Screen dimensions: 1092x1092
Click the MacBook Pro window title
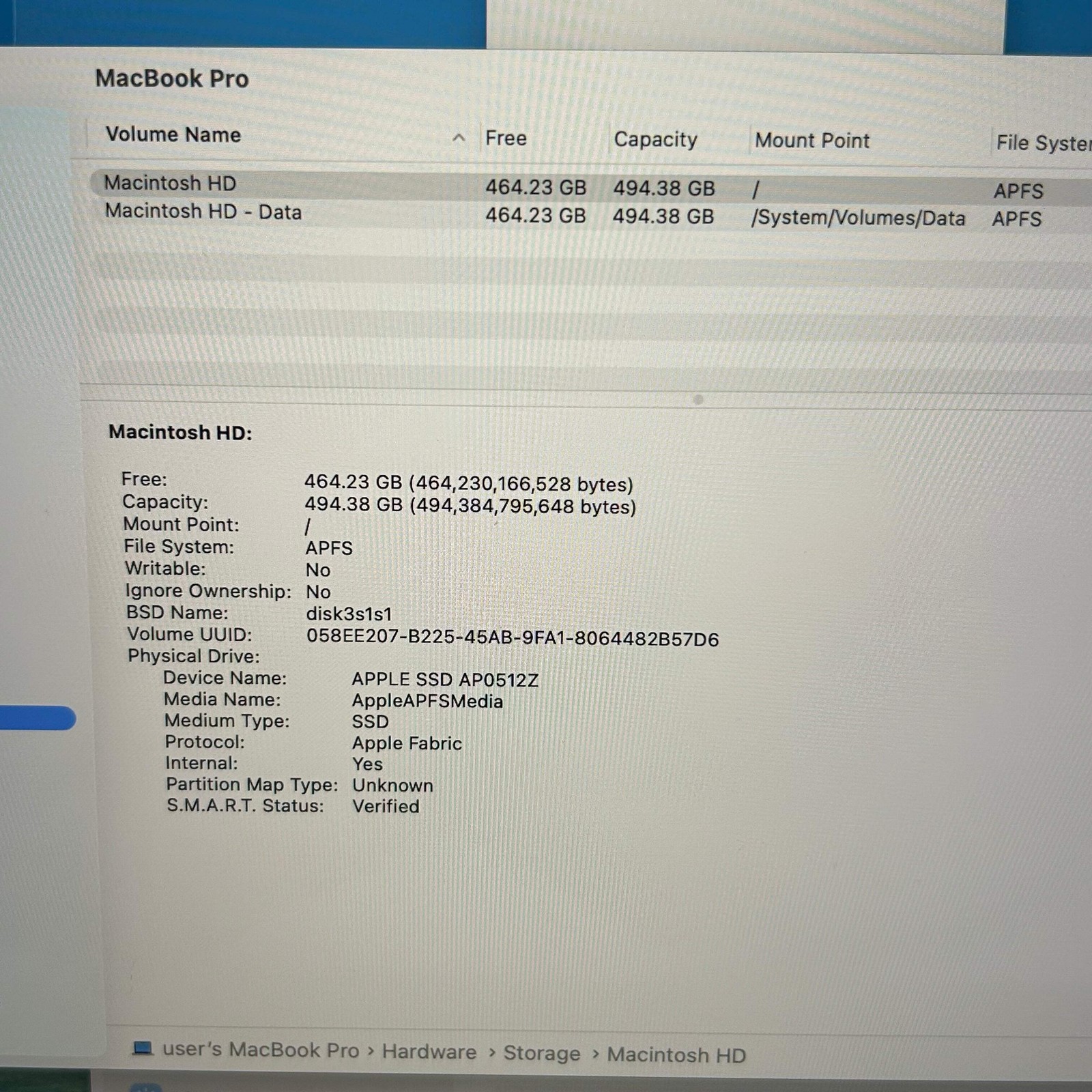[172, 78]
